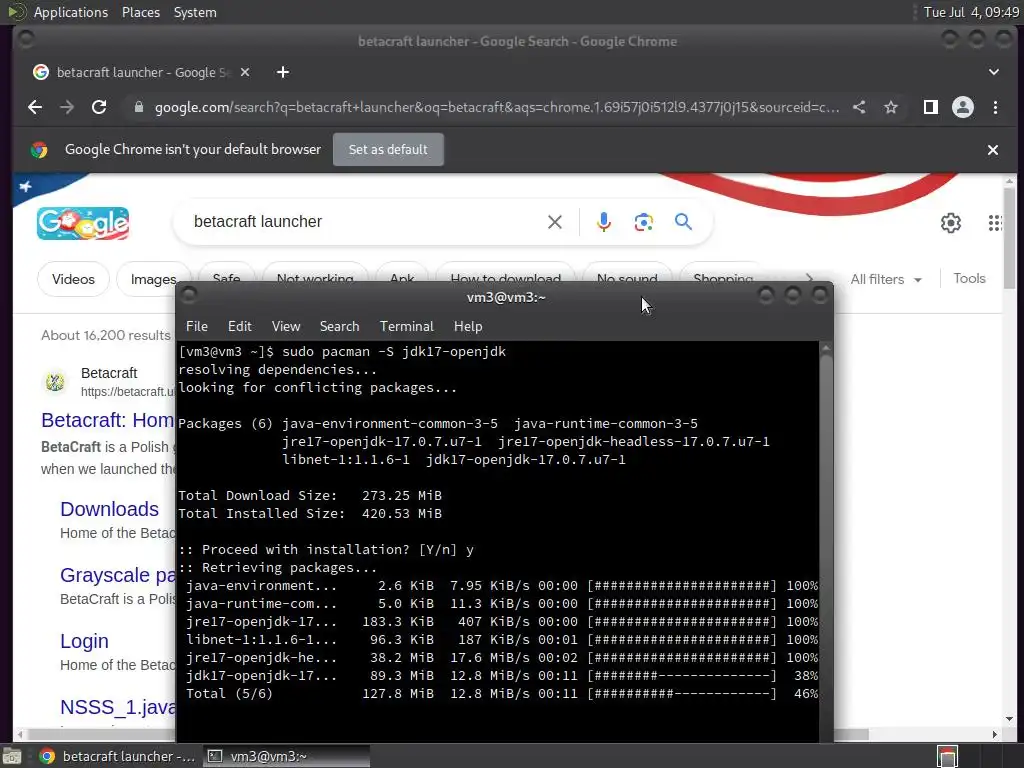Open the Betacraft: Home result link
1024x768 pixels.
pyautogui.click(x=108, y=420)
